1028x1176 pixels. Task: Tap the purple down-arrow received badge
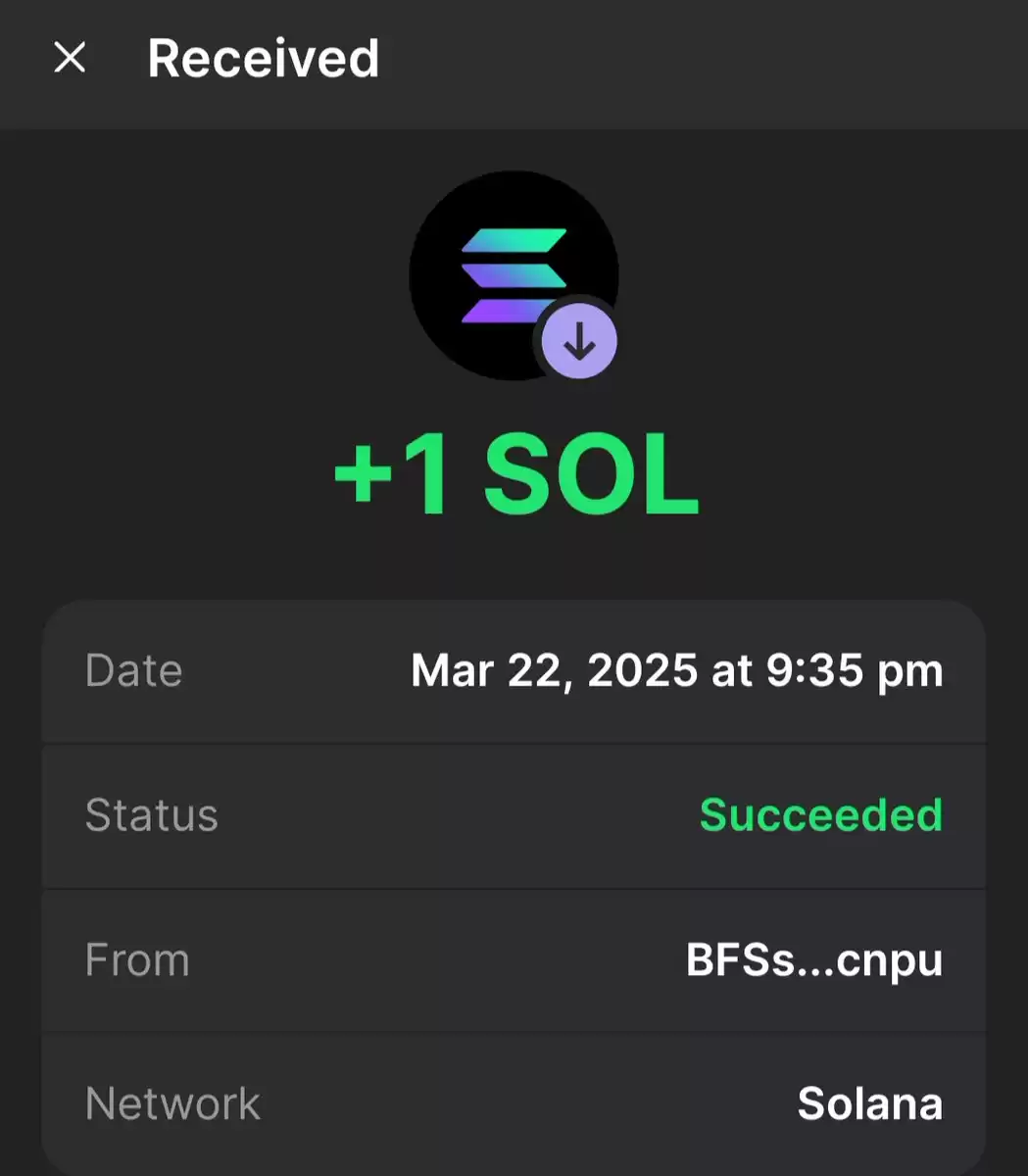click(579, 343)
